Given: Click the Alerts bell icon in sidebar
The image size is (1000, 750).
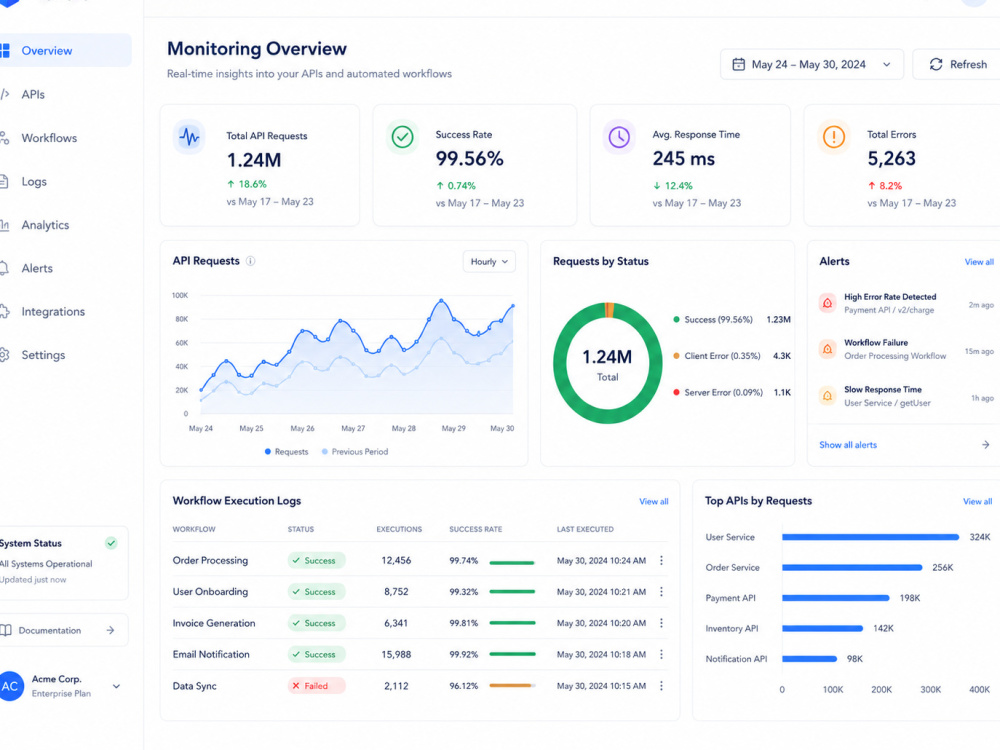Looking at the screenshot, I should [x=4, y=268].
